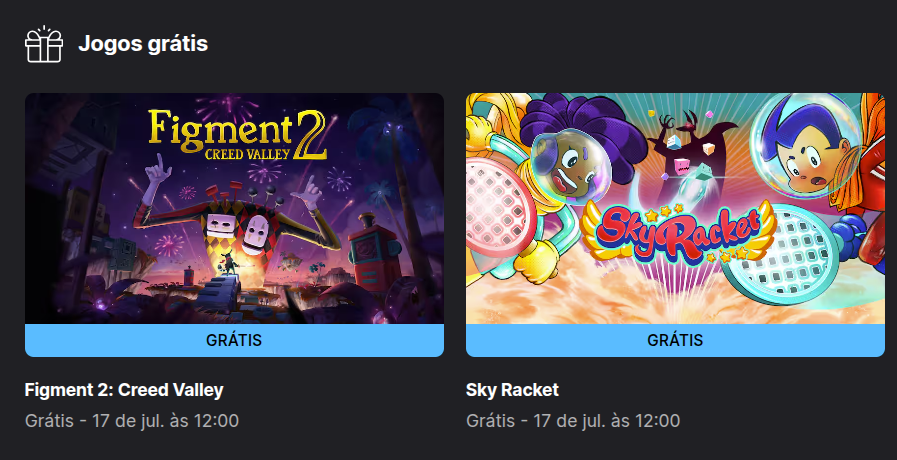897x460 pixels.
Task: Click the red robot machine in Figment artwork
Action: pyautogui.click(x=375, y=252)
